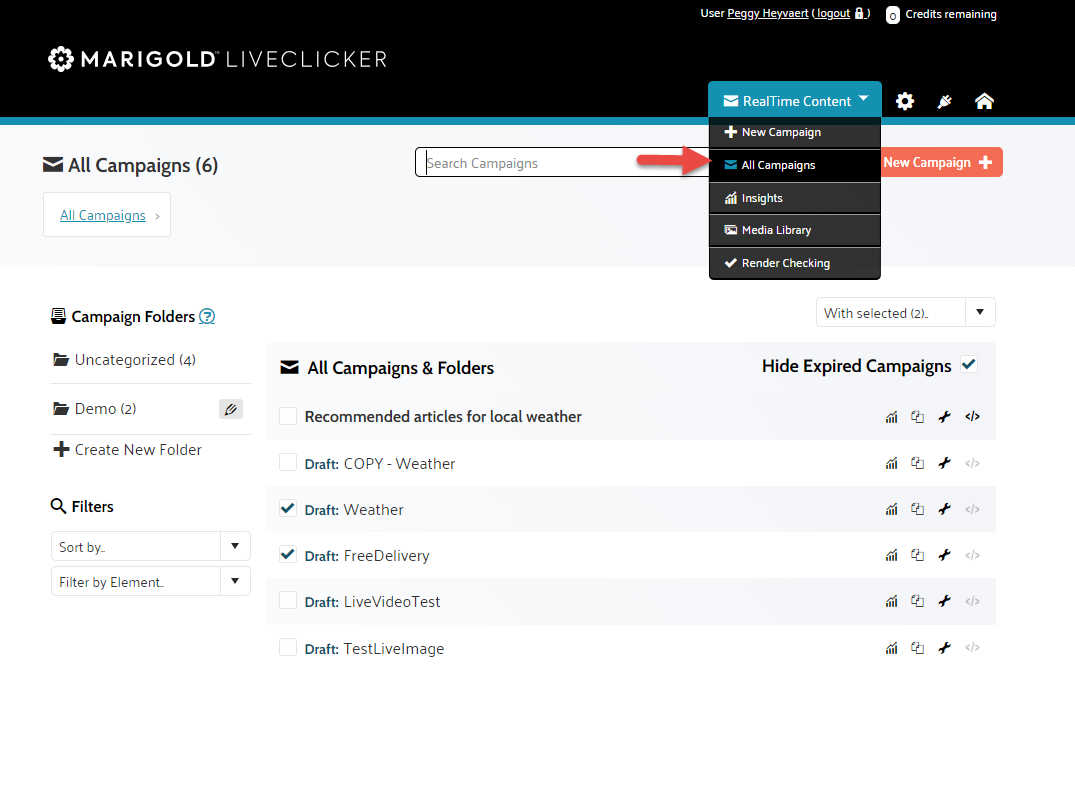Click copy icon for FreeDelivery campaign

pyautogui.click(x=917, y=556)
